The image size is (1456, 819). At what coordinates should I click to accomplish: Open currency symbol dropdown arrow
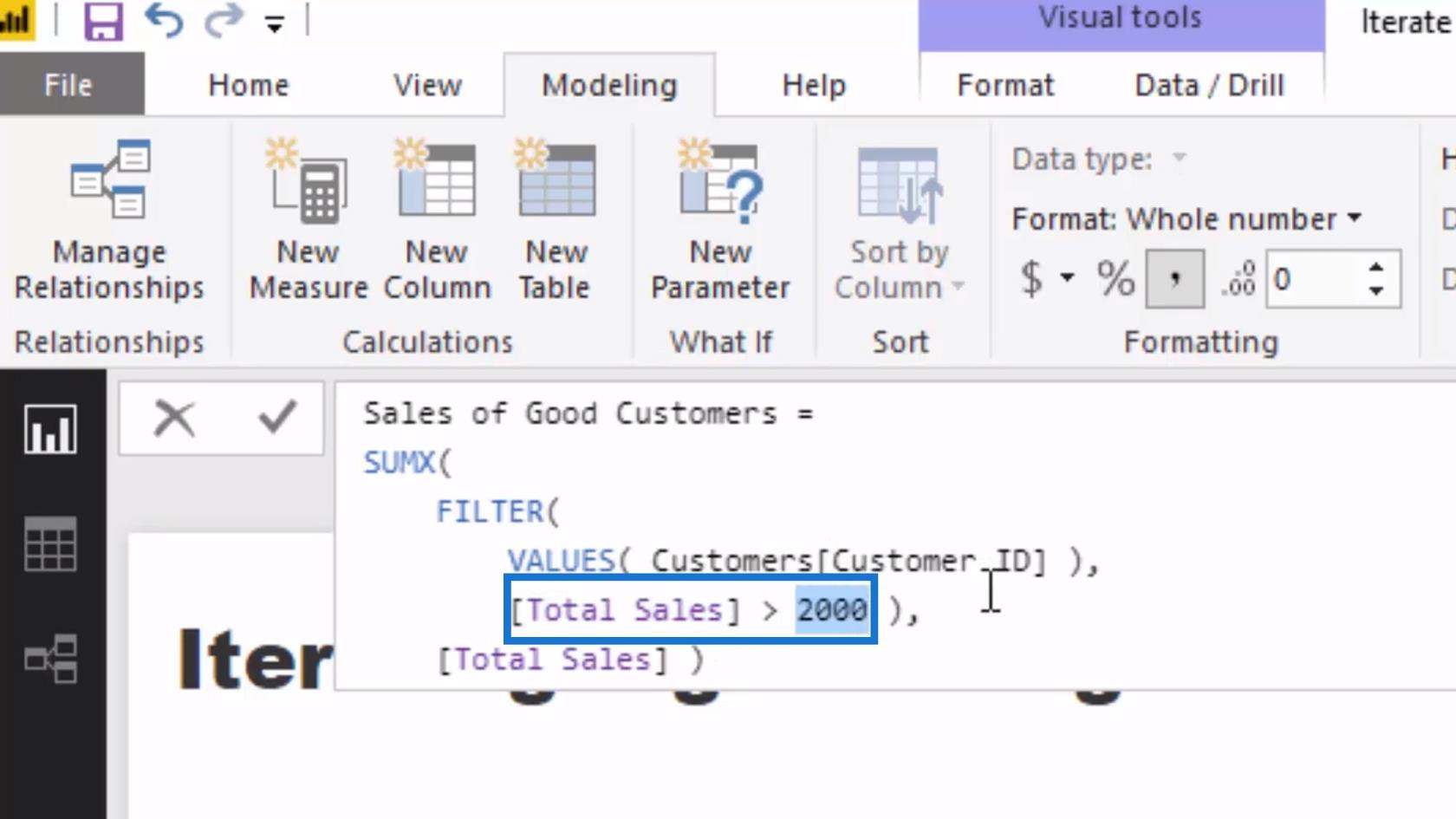[1067, 278]
